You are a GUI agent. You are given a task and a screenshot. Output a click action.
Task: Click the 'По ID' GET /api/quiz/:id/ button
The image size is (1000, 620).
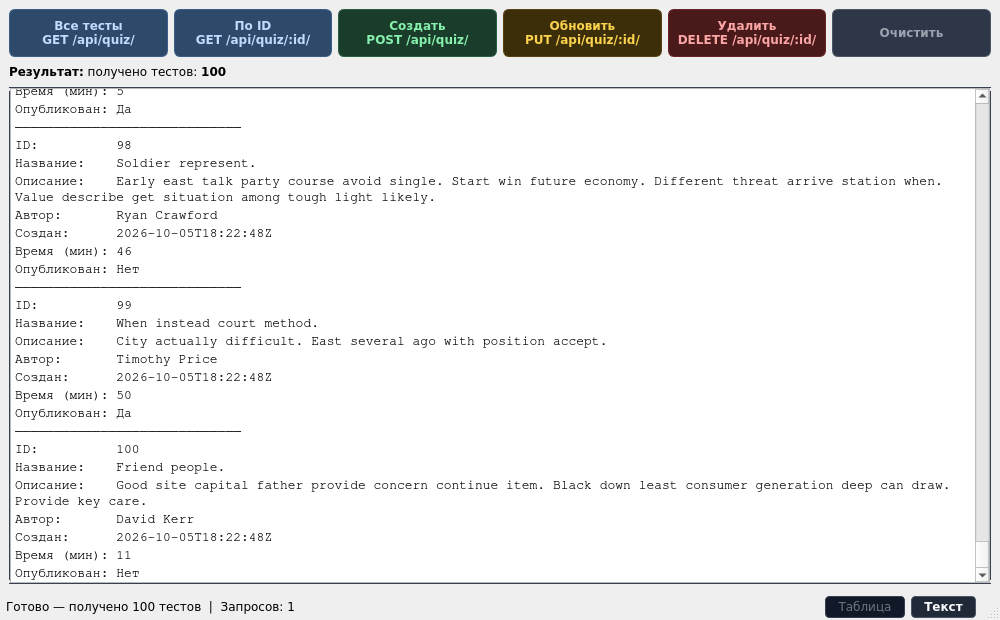[x=253, y=33]
